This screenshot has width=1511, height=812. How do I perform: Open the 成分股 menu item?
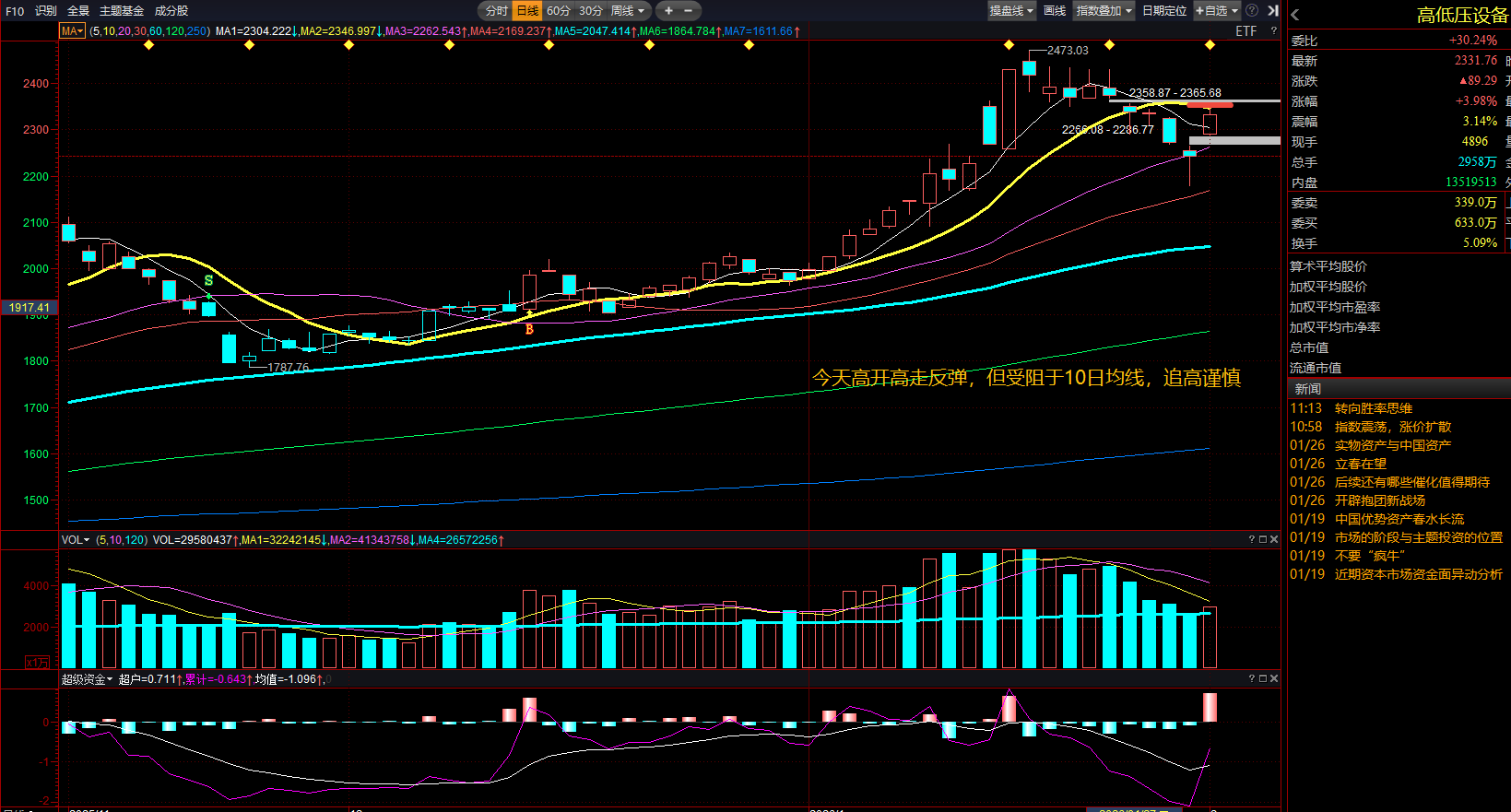click(171, 11)
